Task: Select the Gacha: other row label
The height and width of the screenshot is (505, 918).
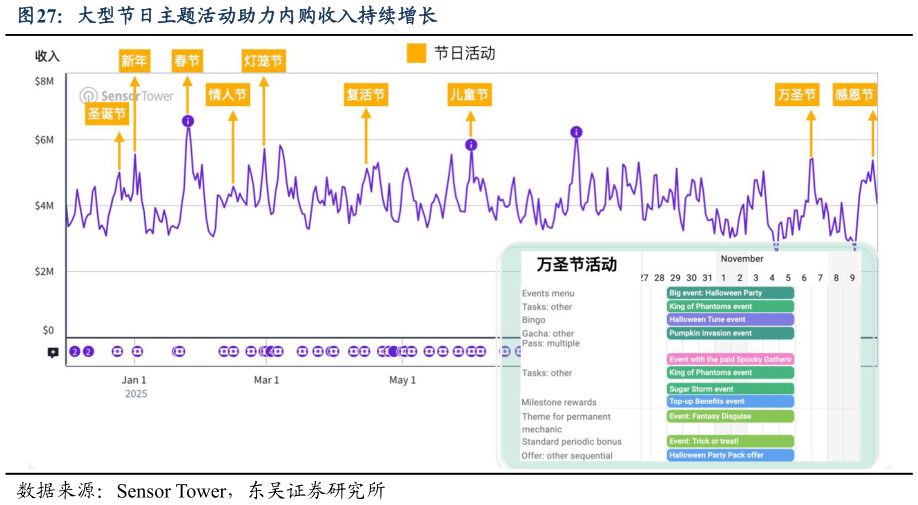Action: (548, 334)
